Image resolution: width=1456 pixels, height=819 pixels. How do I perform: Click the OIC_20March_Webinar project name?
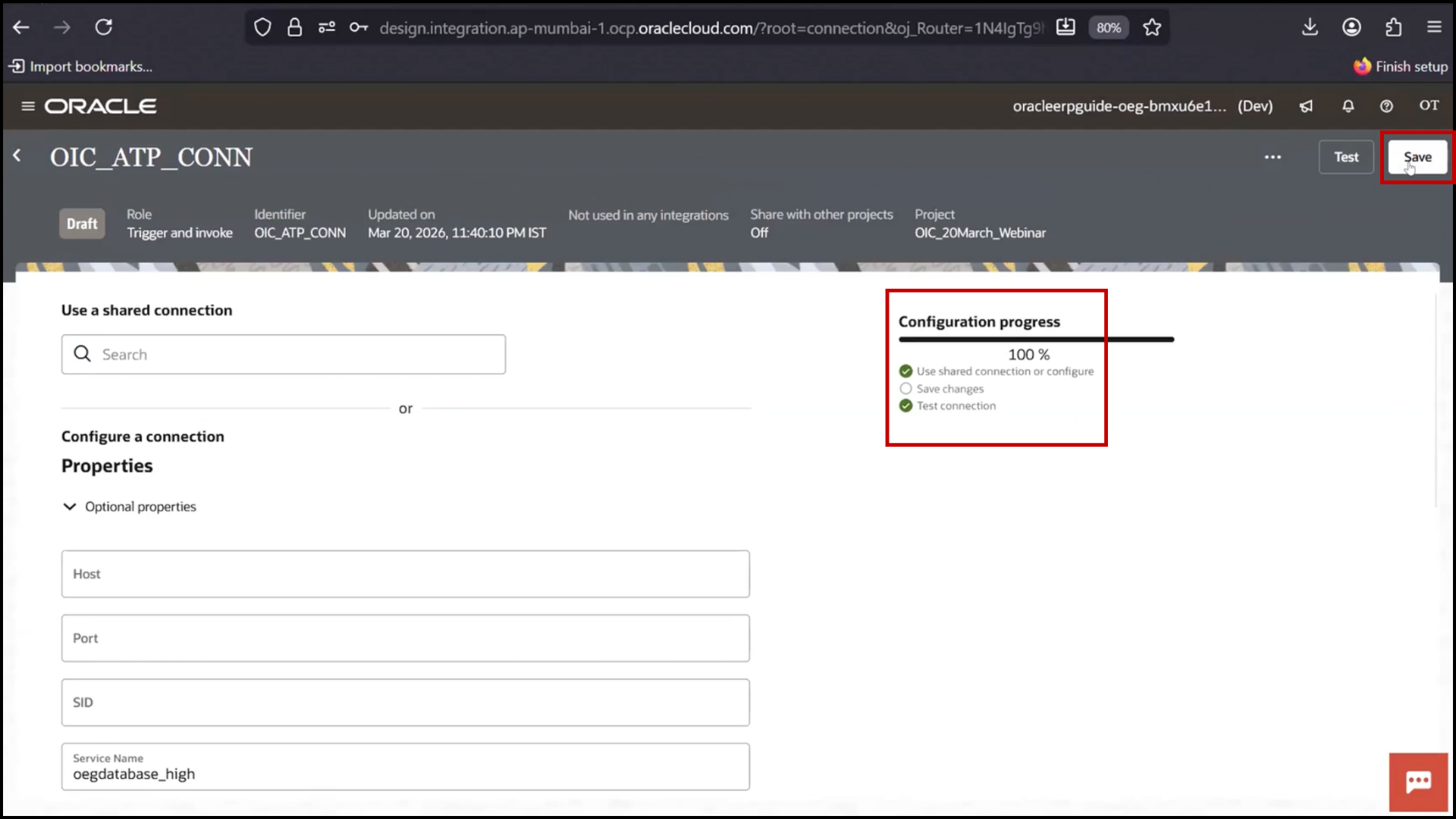(x=980, y=233)
